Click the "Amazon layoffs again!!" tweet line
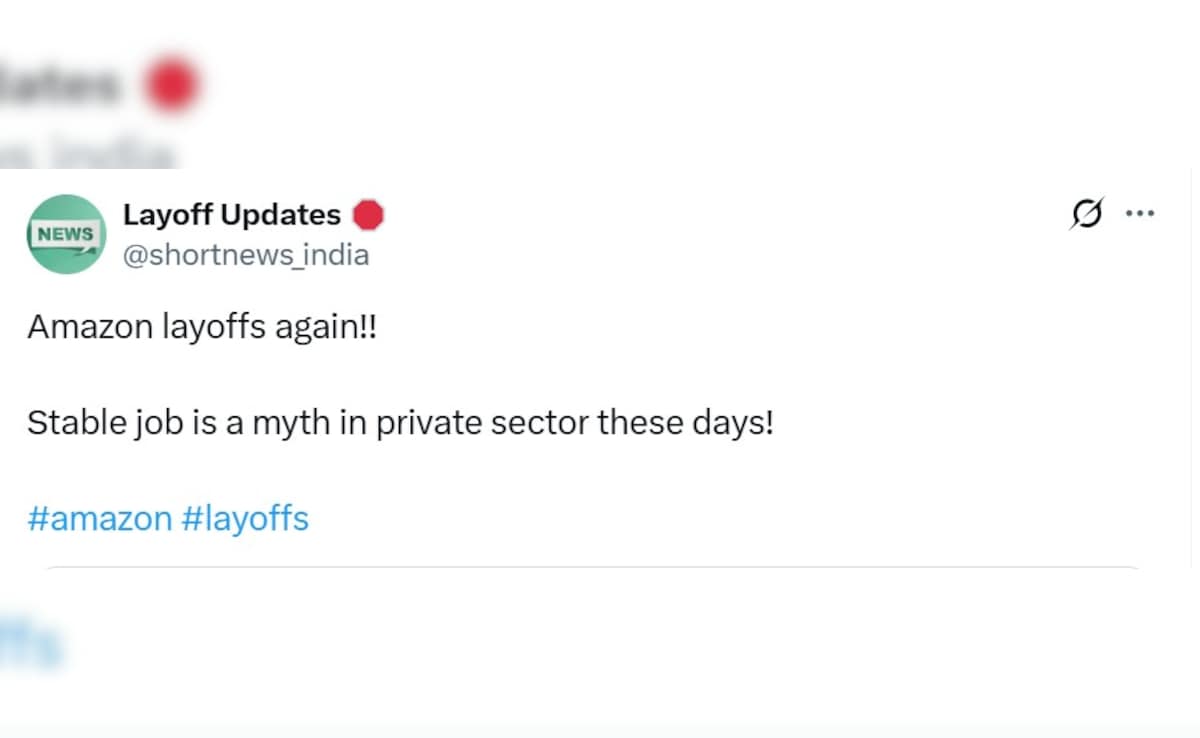This screenshot has height=738, width=1200. tap(202, 327)
